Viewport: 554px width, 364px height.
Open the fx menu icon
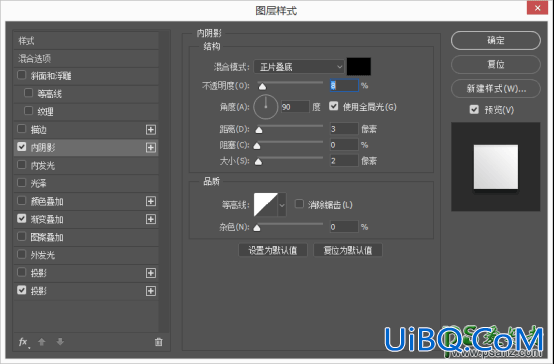coord(23,342)
